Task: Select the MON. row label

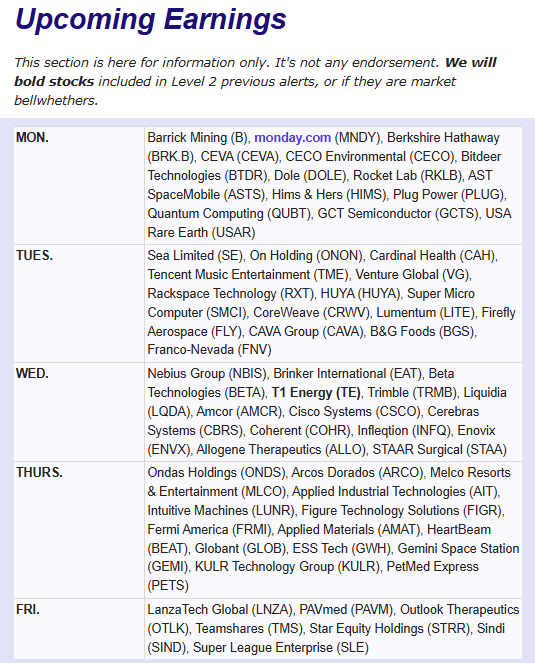Action: (32, 137)
